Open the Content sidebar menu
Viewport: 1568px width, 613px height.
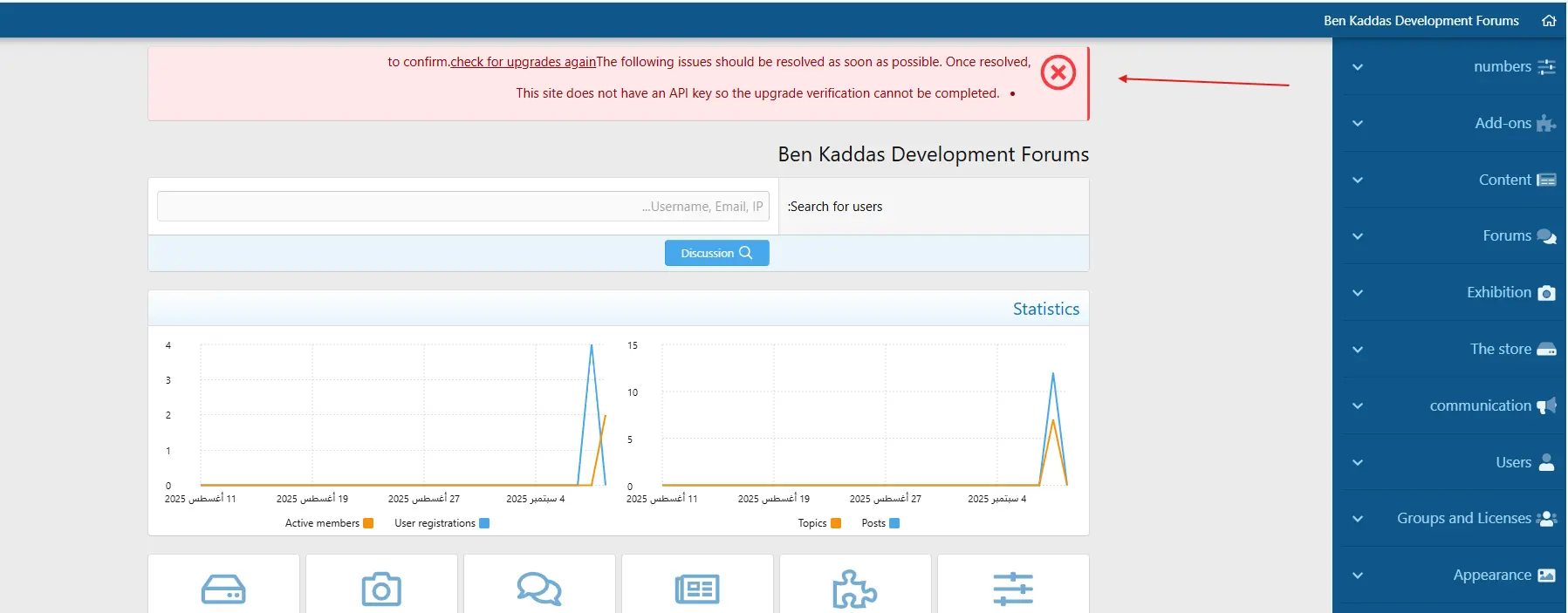[x=1504, y=180]
